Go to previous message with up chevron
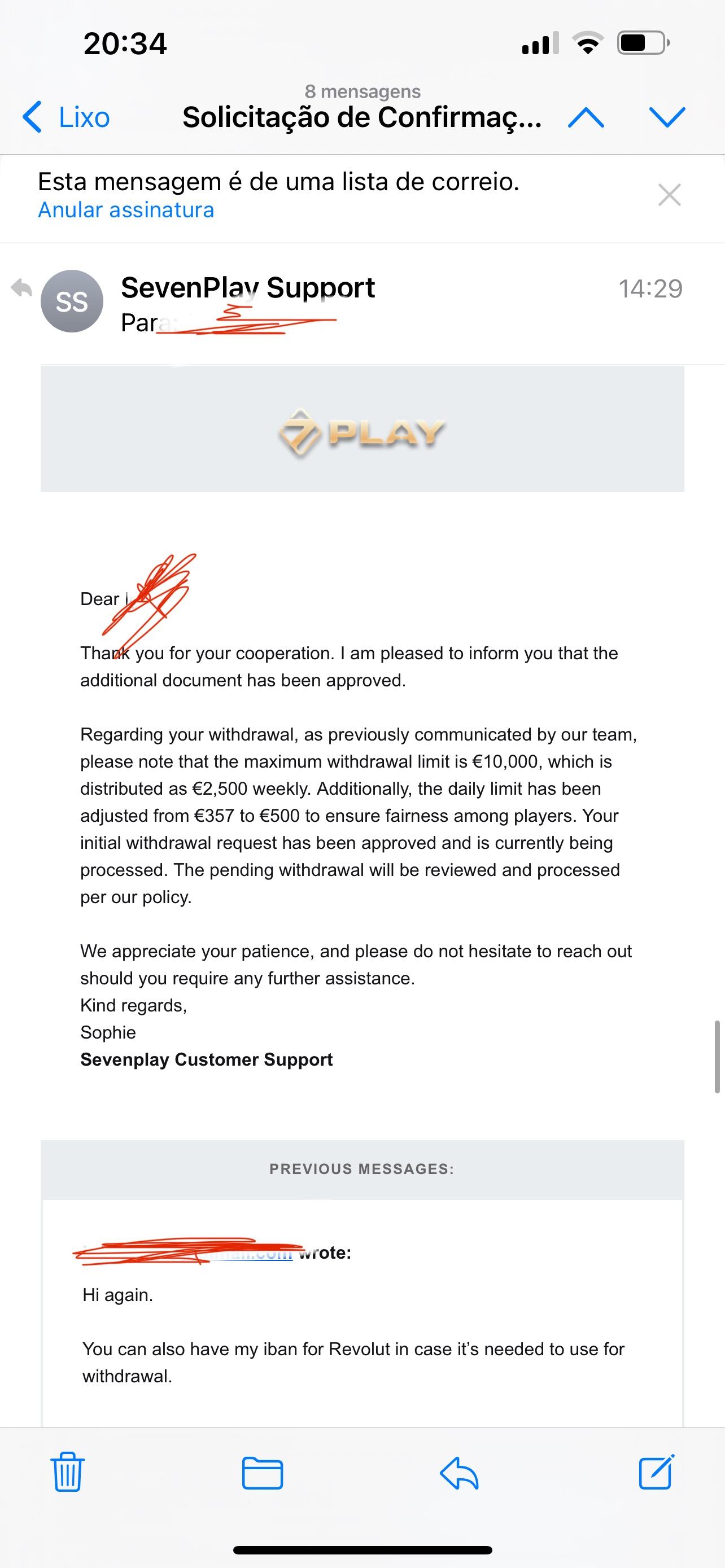This screenshot has height=1568, width=725. click(586, 117)
